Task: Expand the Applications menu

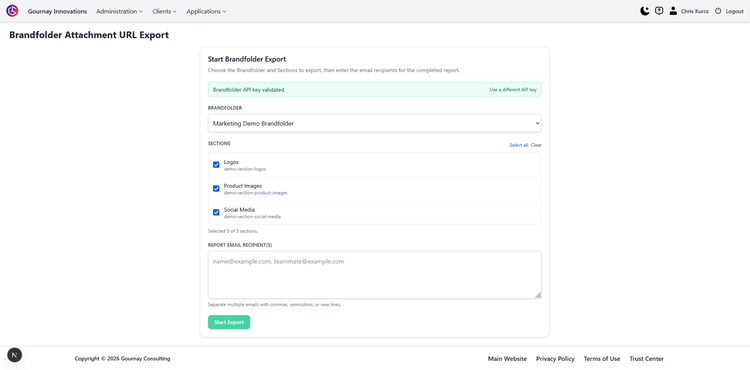Action: 206,11
